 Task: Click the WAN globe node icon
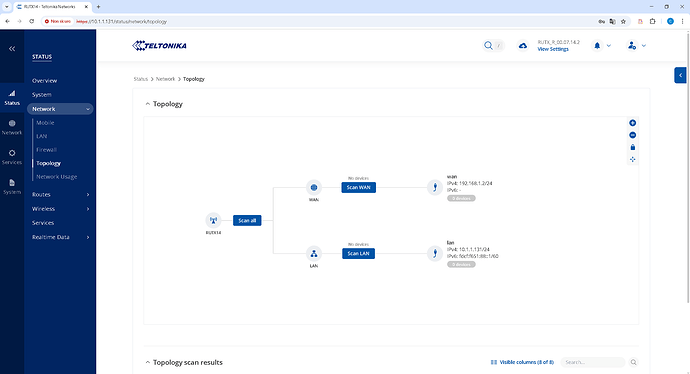coord(314,187)
